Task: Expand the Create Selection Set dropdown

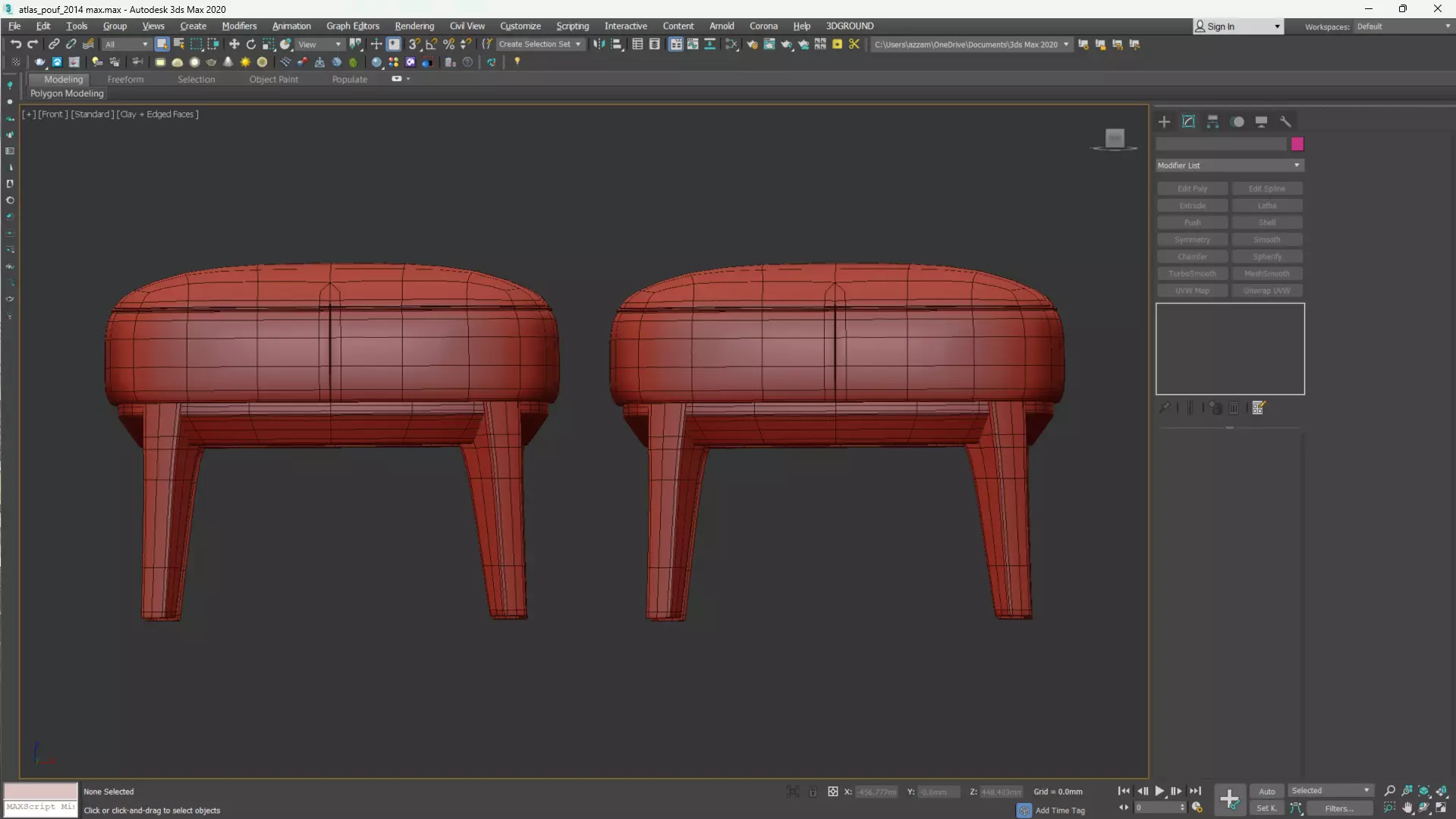Action: (539, 44)
